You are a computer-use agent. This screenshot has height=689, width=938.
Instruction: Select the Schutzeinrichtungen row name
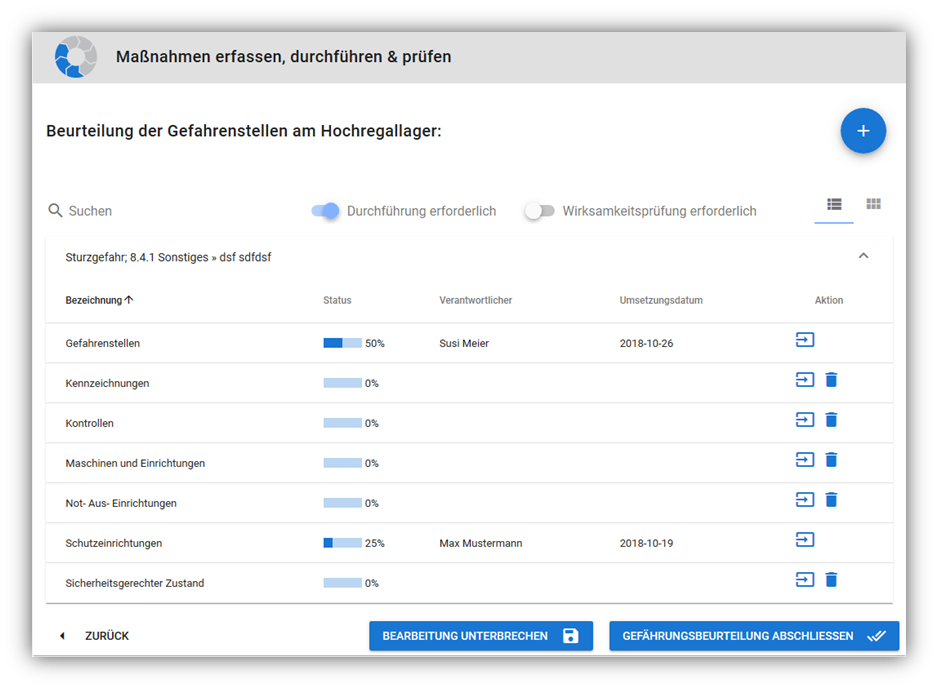114,543
